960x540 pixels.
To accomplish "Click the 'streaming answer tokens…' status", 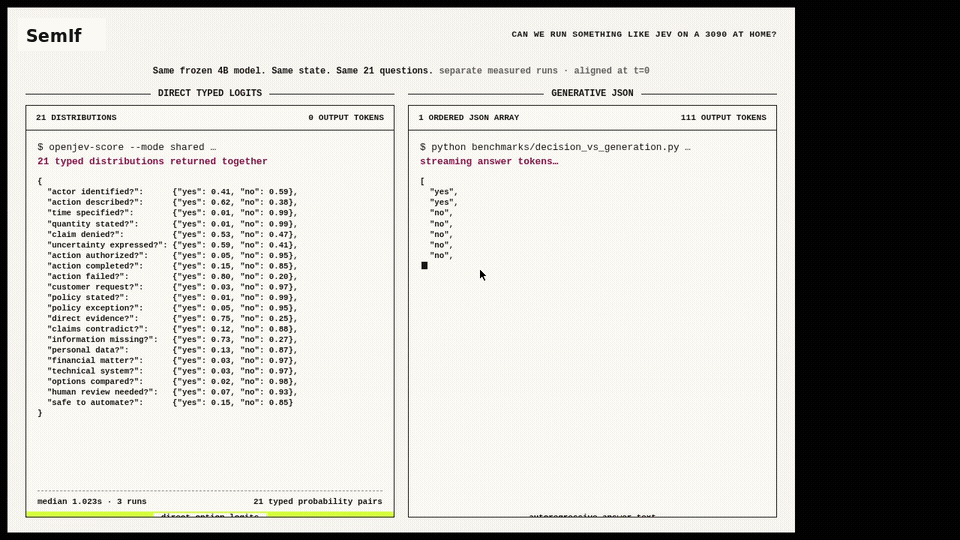I will [x=489, y=161].
